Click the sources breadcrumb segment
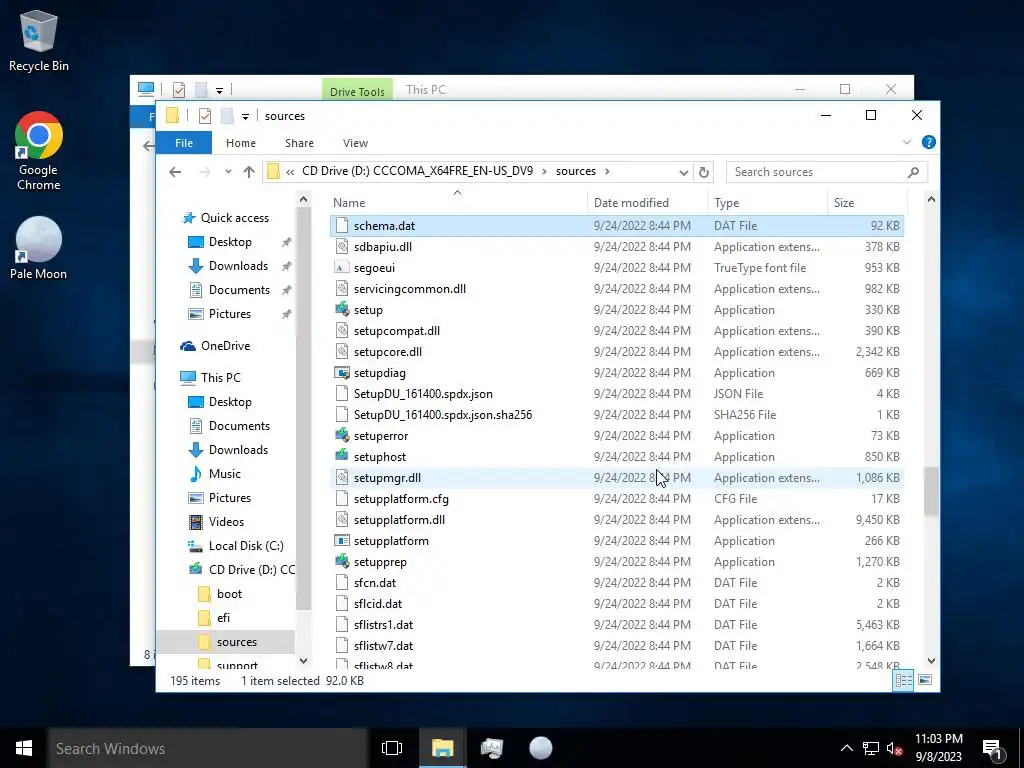 [x=575, y=171]
